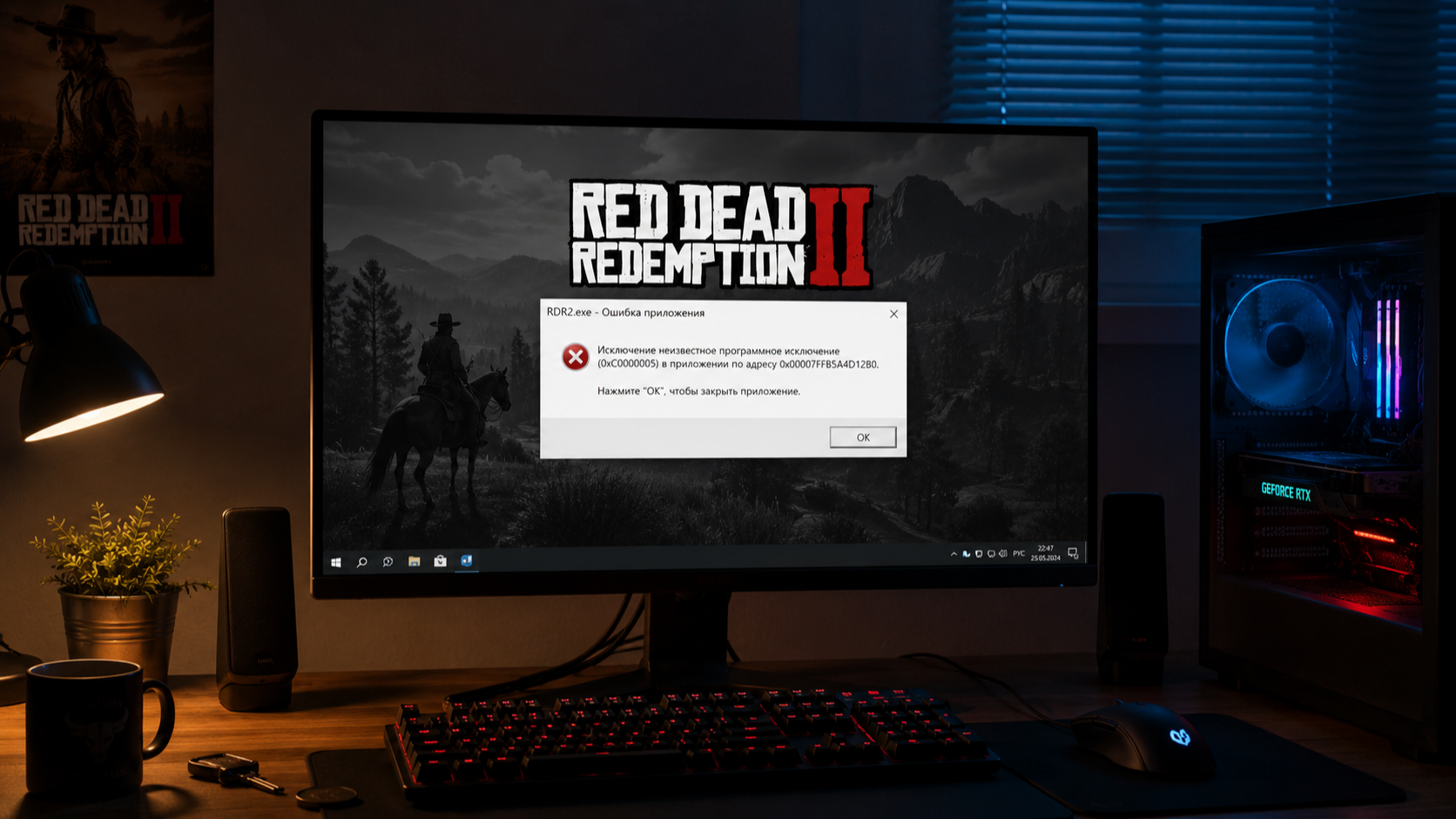Close the RDR2.exe error dialog with X

click(x=893, y=314)
